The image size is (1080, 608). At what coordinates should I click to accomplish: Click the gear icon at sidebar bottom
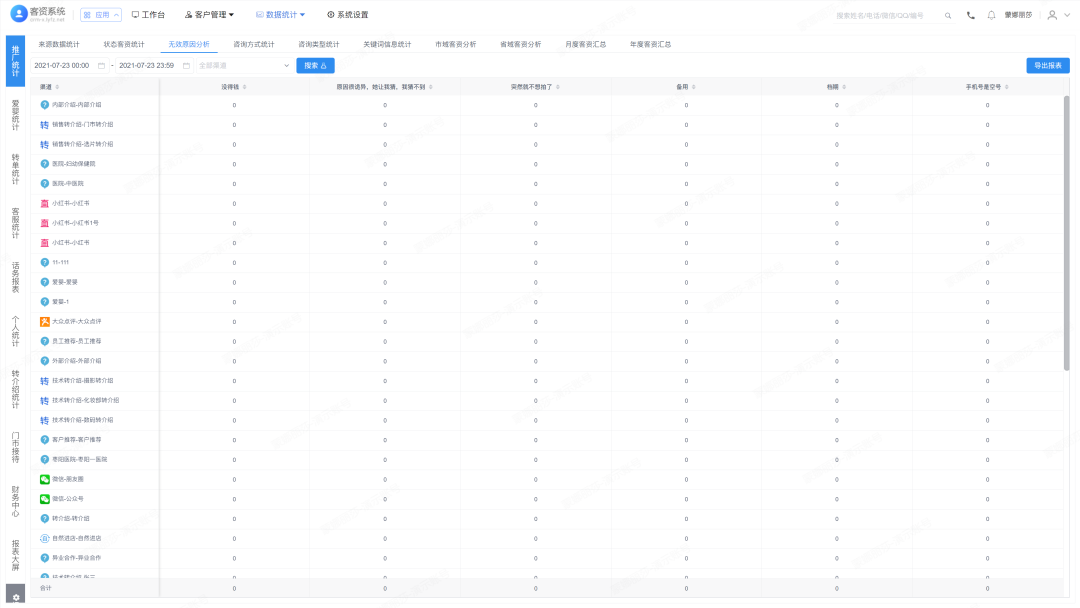(16, 598)
